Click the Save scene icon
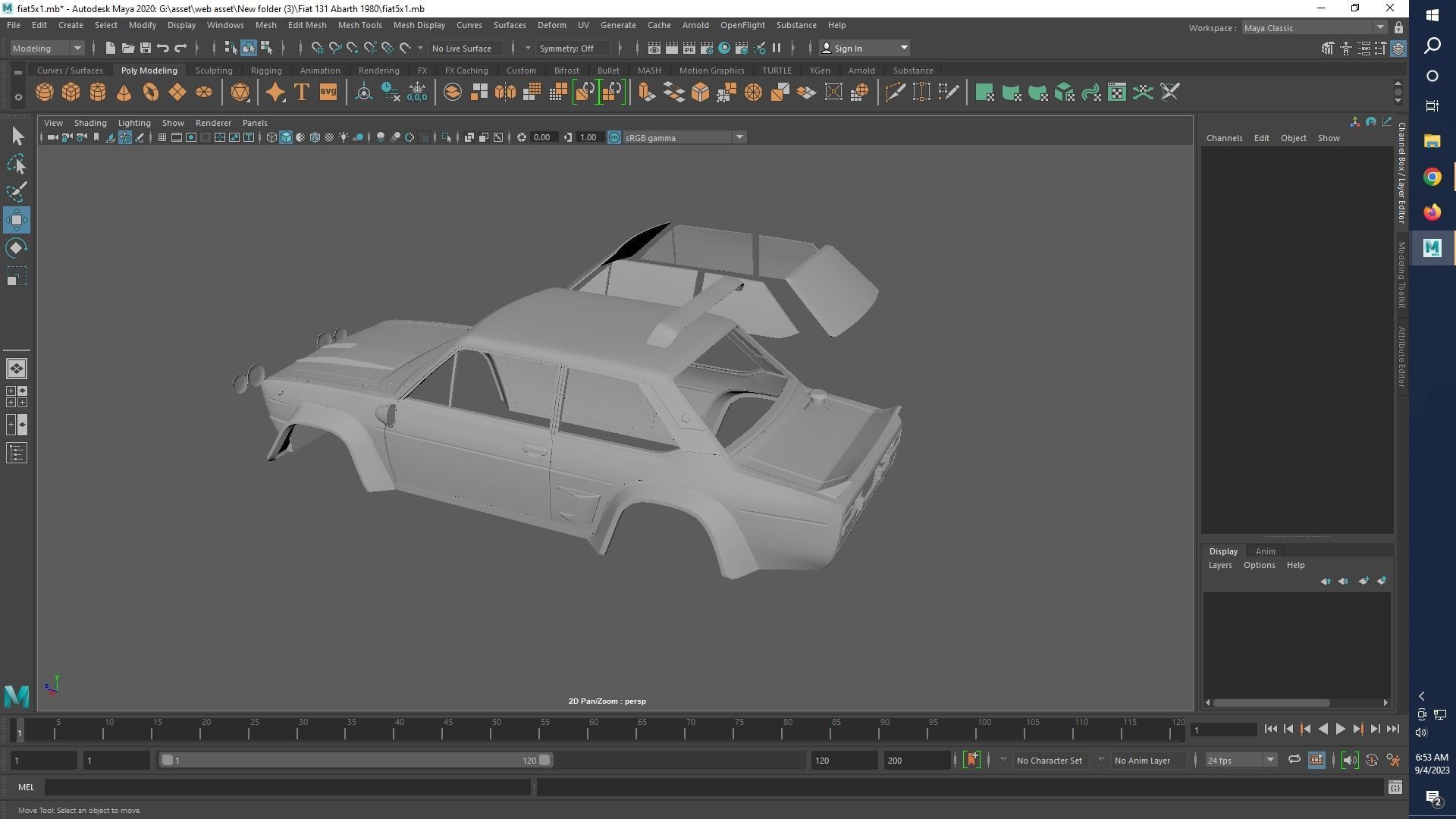 146,49
